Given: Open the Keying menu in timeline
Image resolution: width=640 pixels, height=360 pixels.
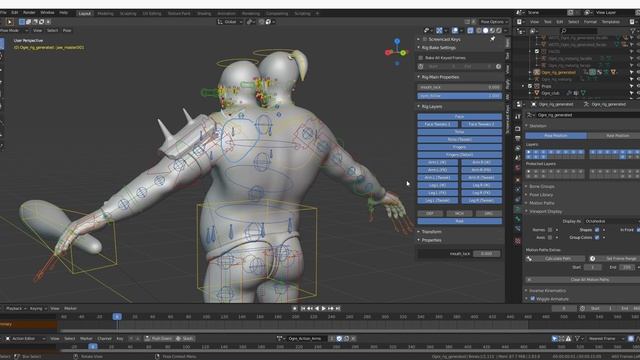Looking at the screenshot, I should tap(38, 309).
